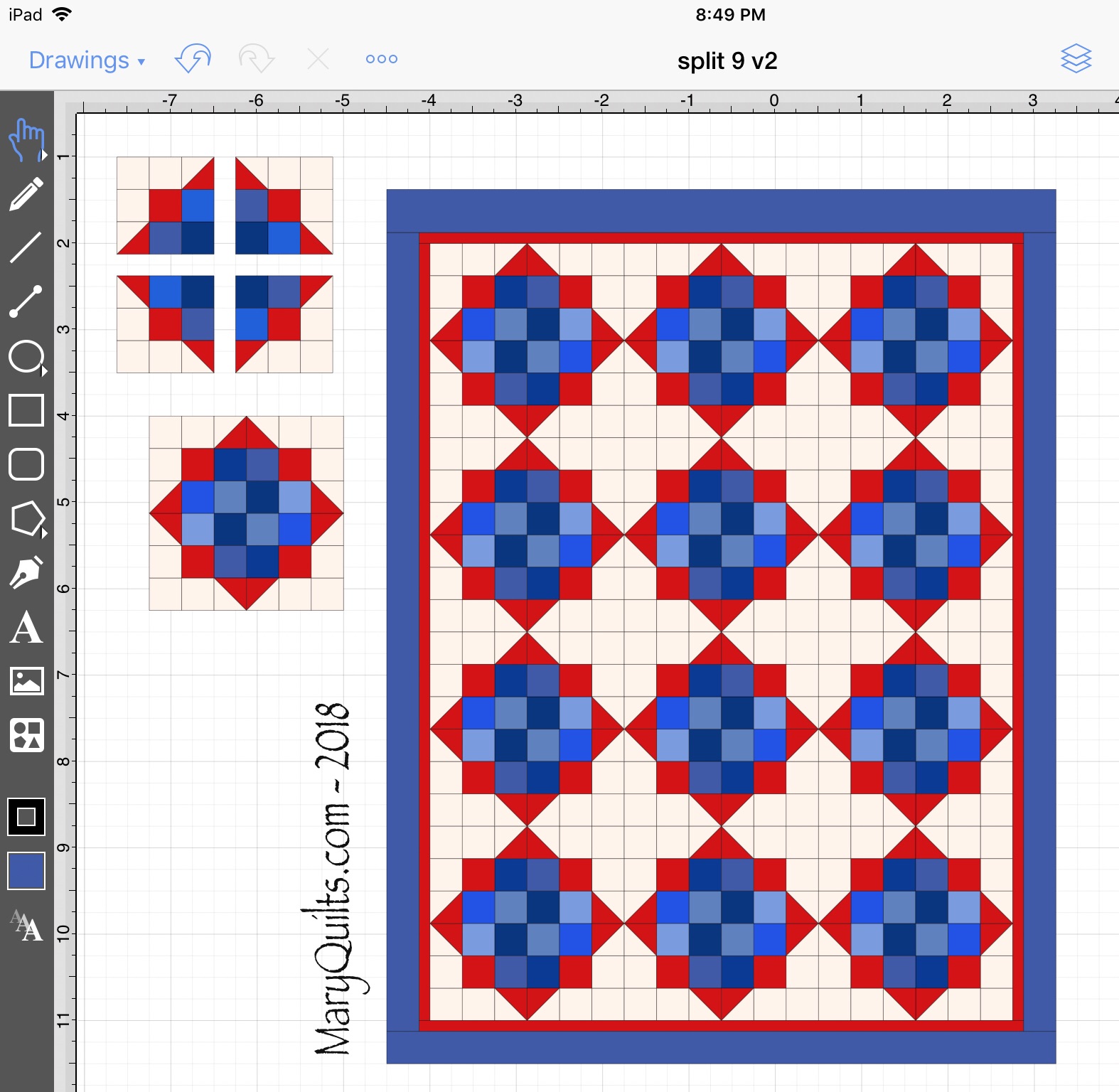Pick the Rounded Rectangle tool
The image size is (1119, 1092).
click(26, 464)
